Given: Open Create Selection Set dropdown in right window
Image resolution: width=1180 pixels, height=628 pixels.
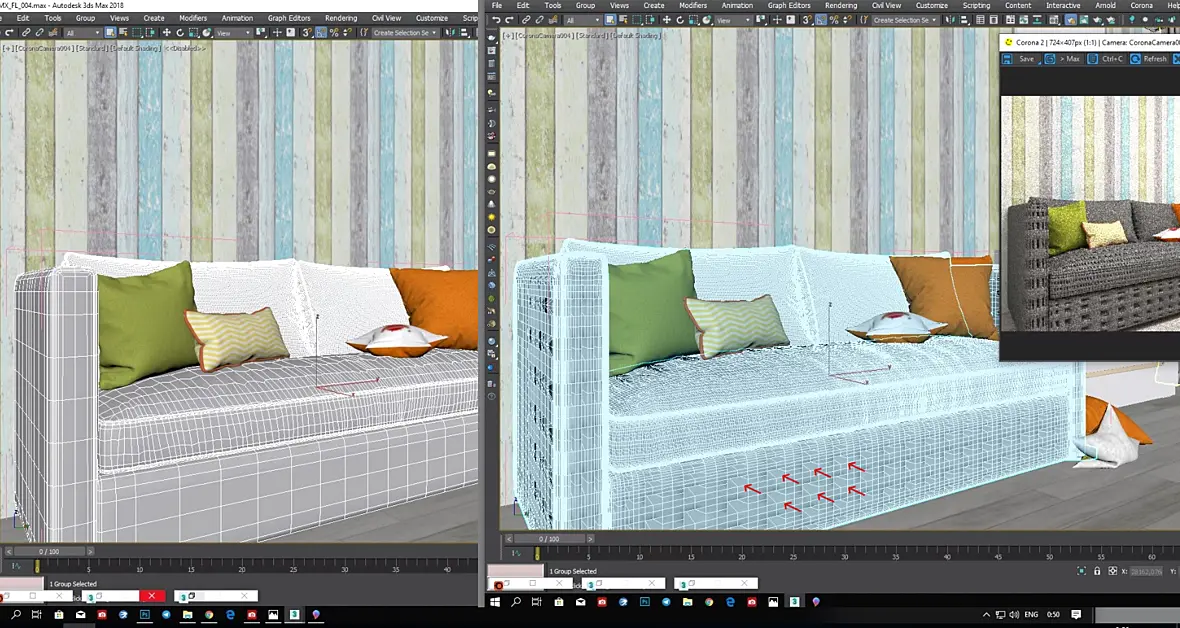Looking at the screenshot, I should click(x=905, y=20).
